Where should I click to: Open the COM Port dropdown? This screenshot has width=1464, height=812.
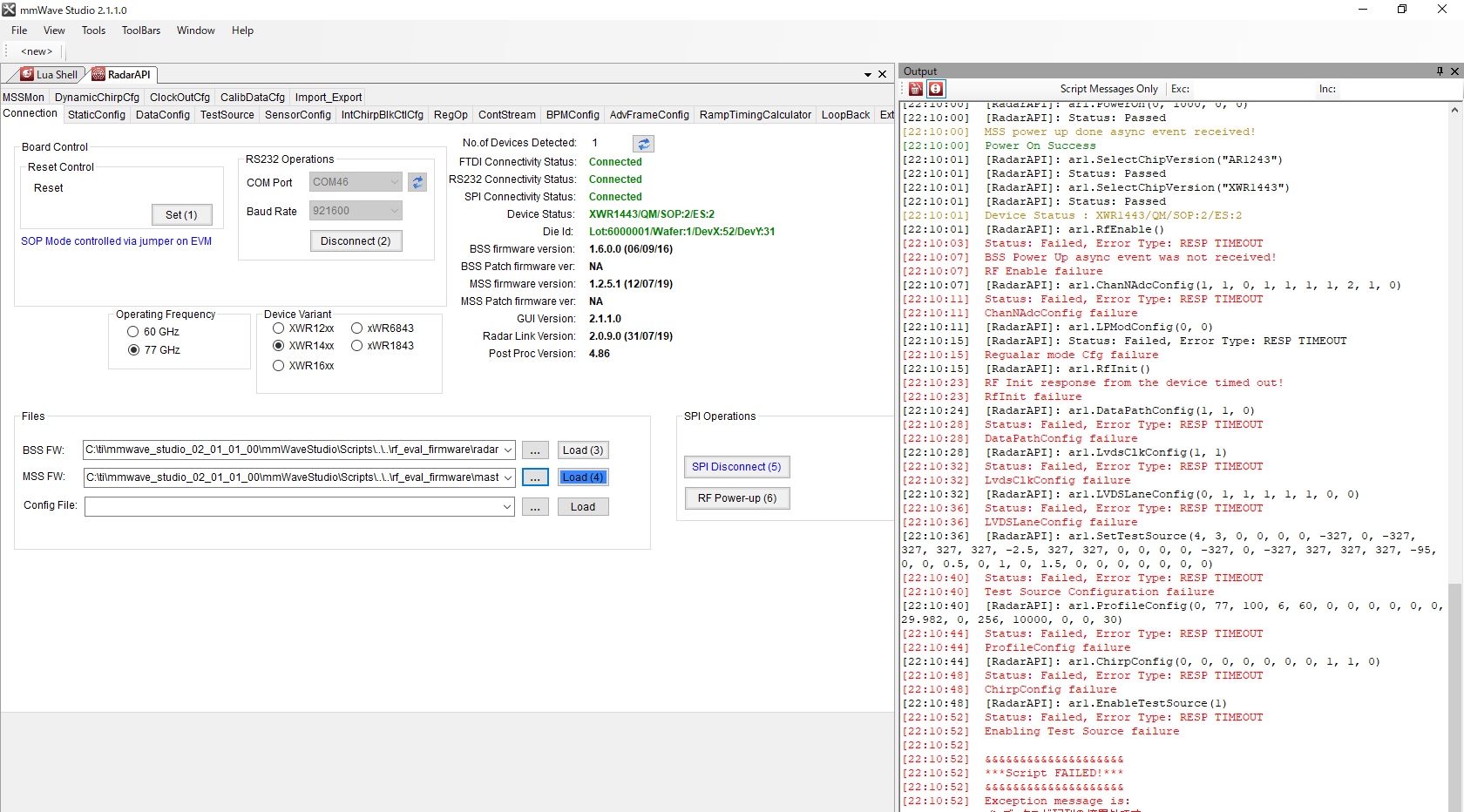pyautogui.click(x=394, y=182)
